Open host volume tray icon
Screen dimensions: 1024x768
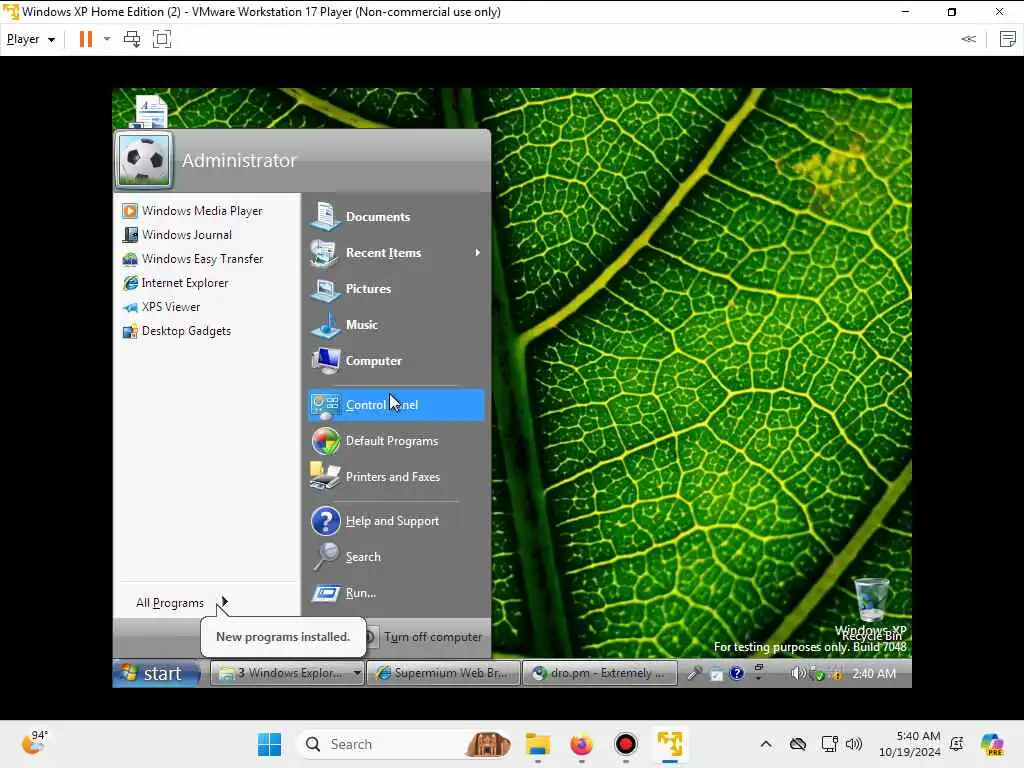click(854, 744)
